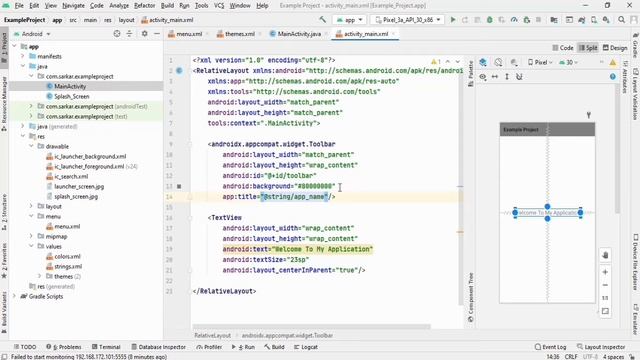Click the blue help question icon
The width and height of the screenshot is (640, 360).
coord(613,77)
